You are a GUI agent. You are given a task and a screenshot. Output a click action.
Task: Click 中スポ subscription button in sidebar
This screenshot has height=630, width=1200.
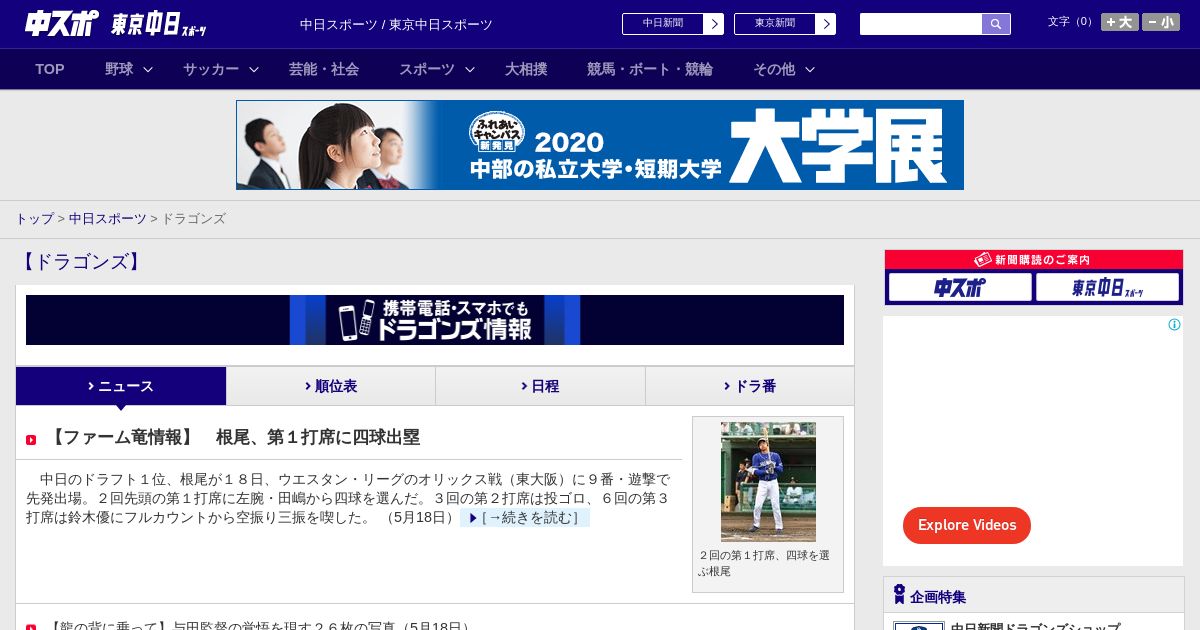click(x=960, y=287)
